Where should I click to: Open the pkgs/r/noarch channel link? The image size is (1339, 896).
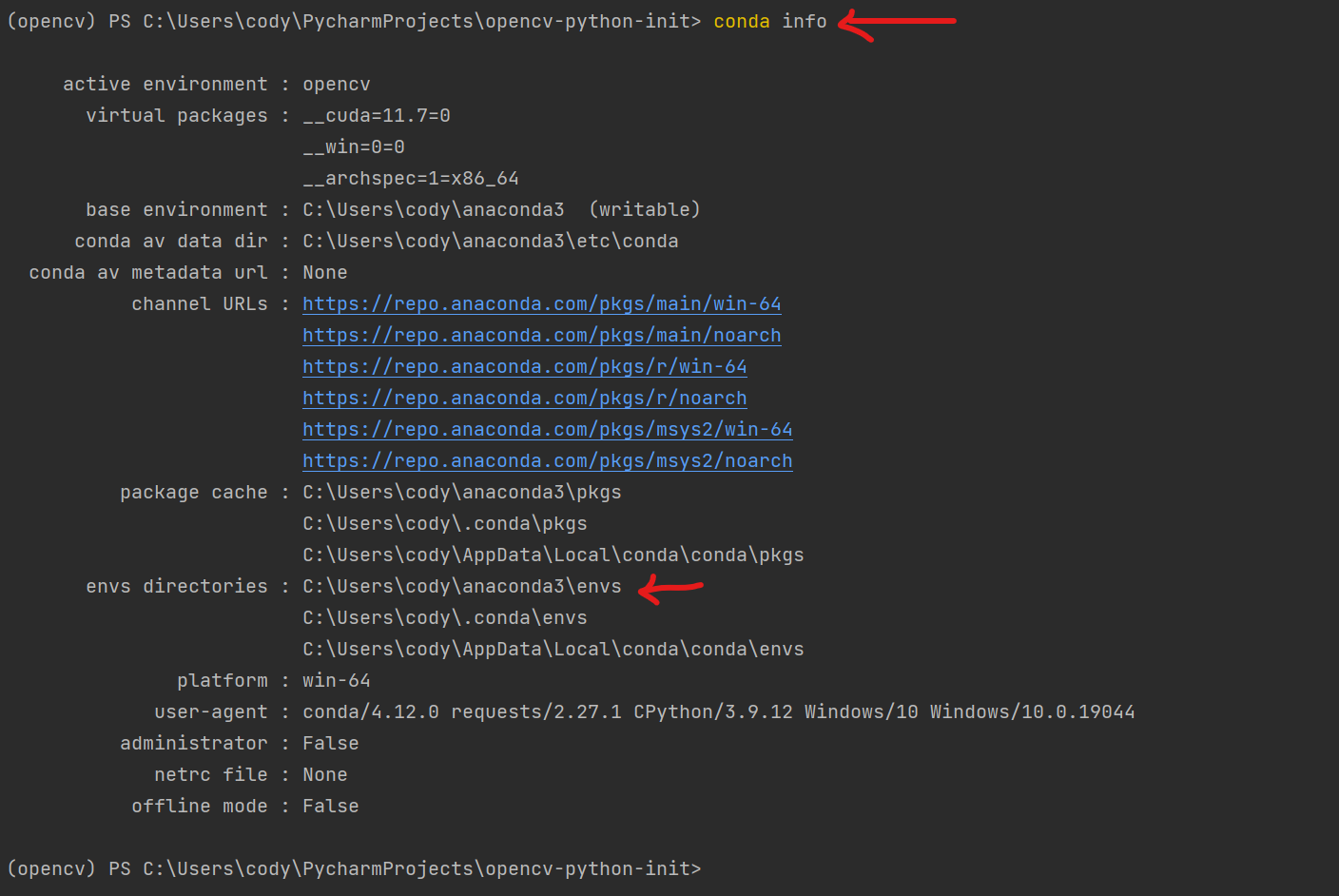tap(524, 399)
